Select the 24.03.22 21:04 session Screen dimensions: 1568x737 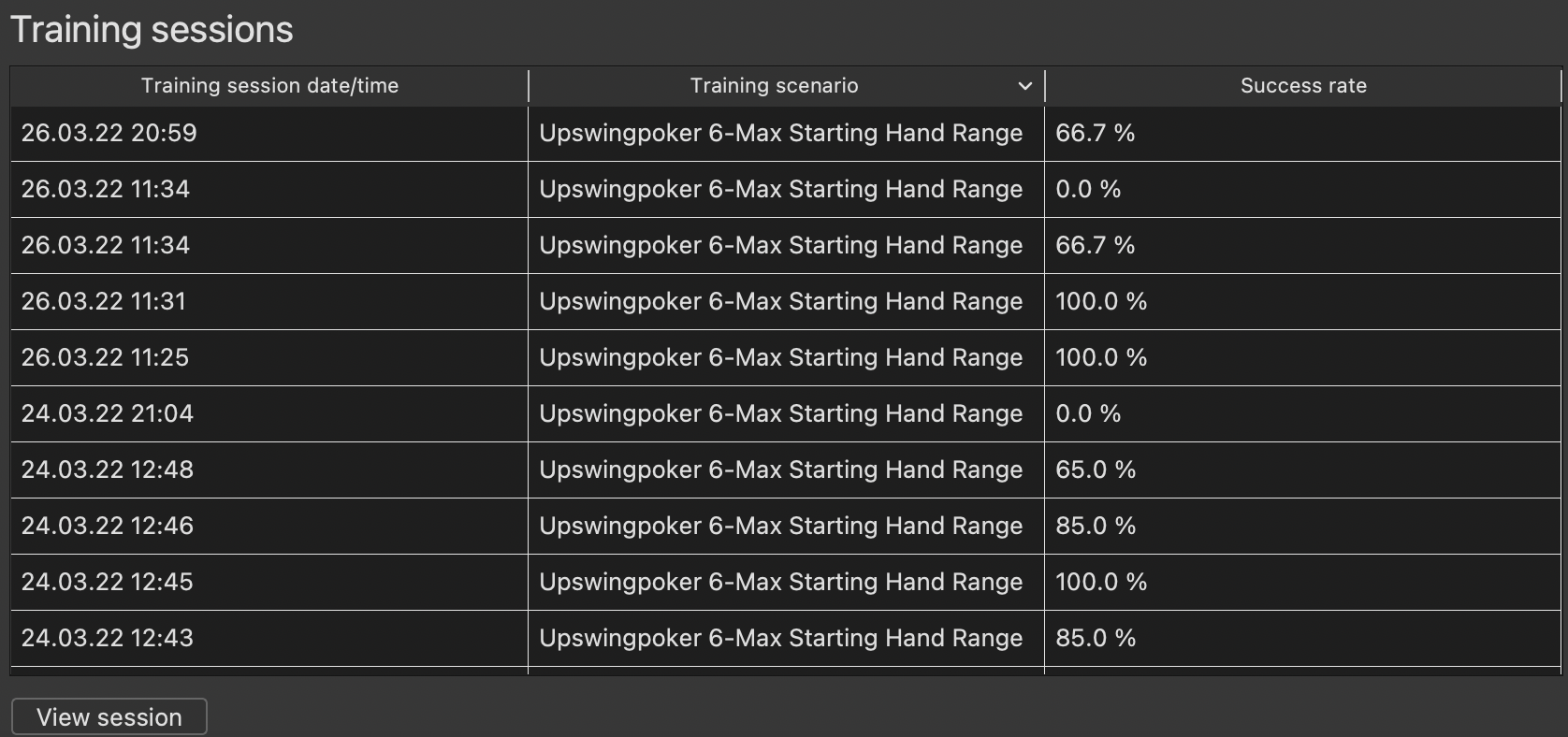[x=108, y=413]
